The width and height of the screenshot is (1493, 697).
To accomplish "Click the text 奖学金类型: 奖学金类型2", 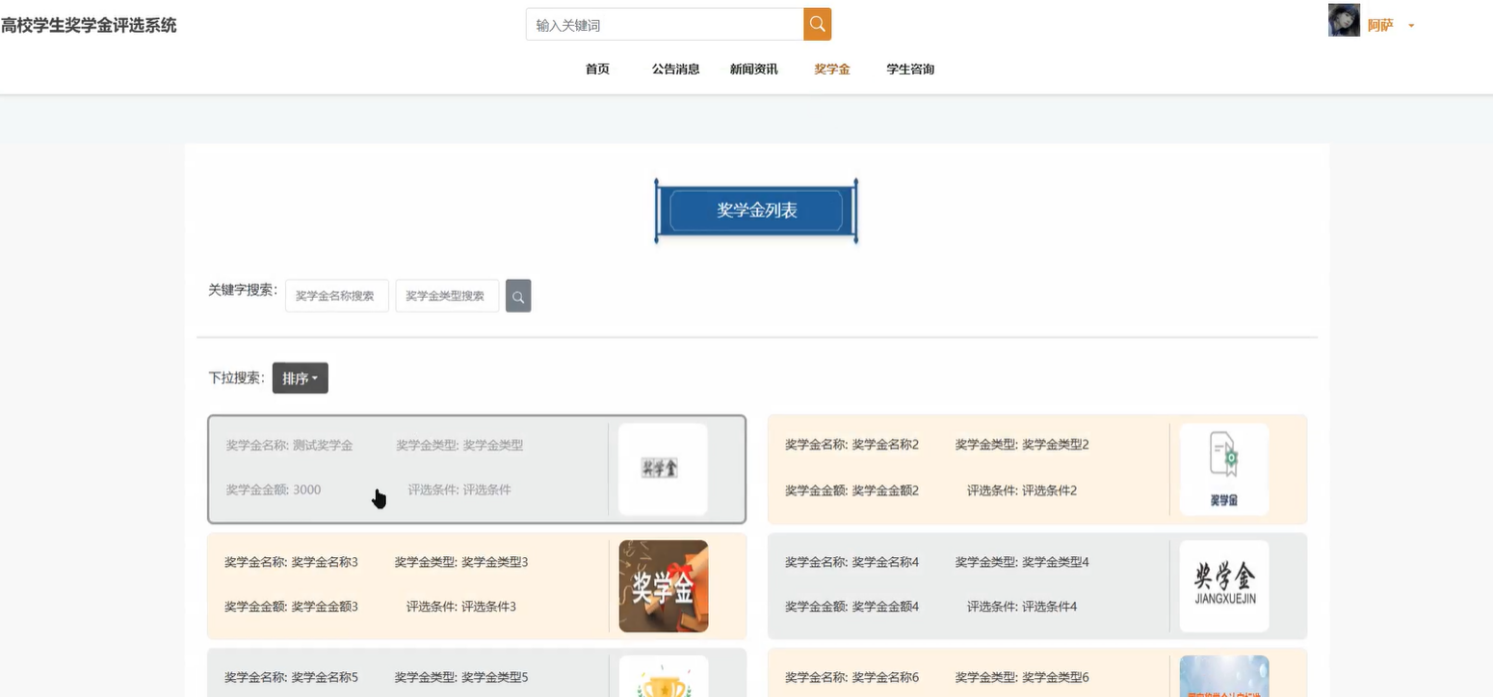I will (1022, 445).
